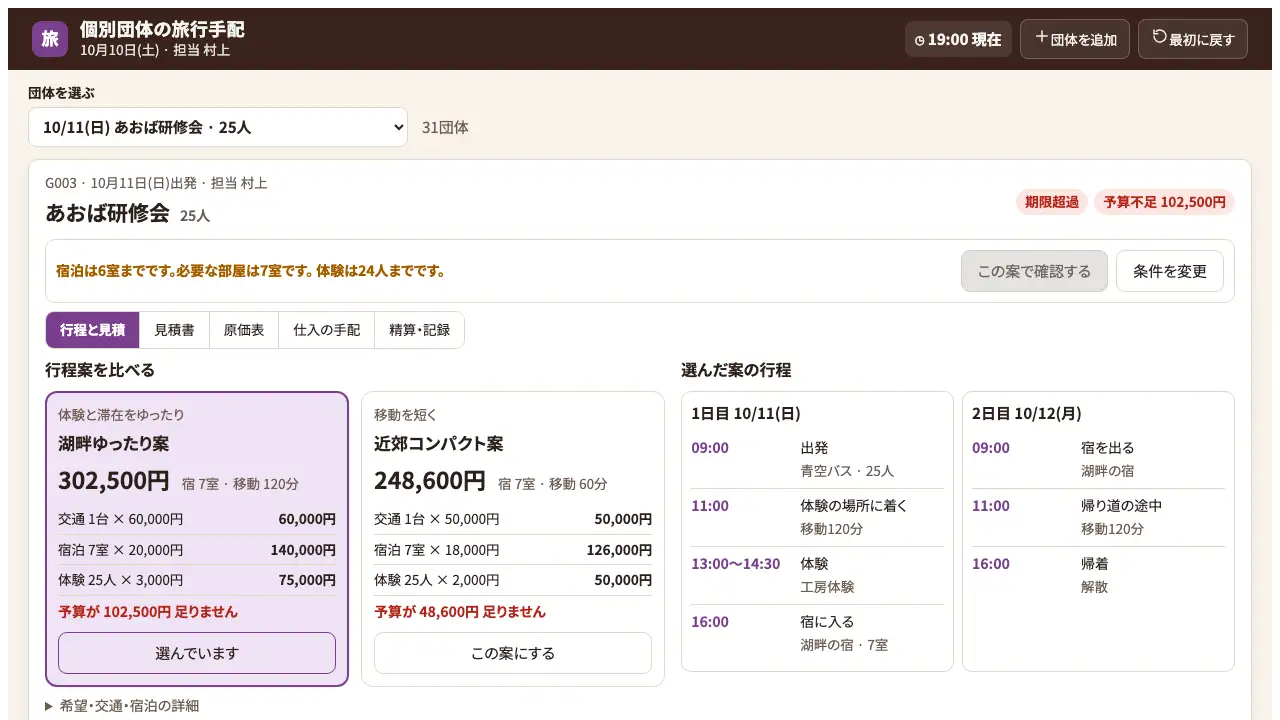The width and height of the screenshot is (1280, 720).
Task: Open the 原価表 tab
Action: [x=244, y=330]
